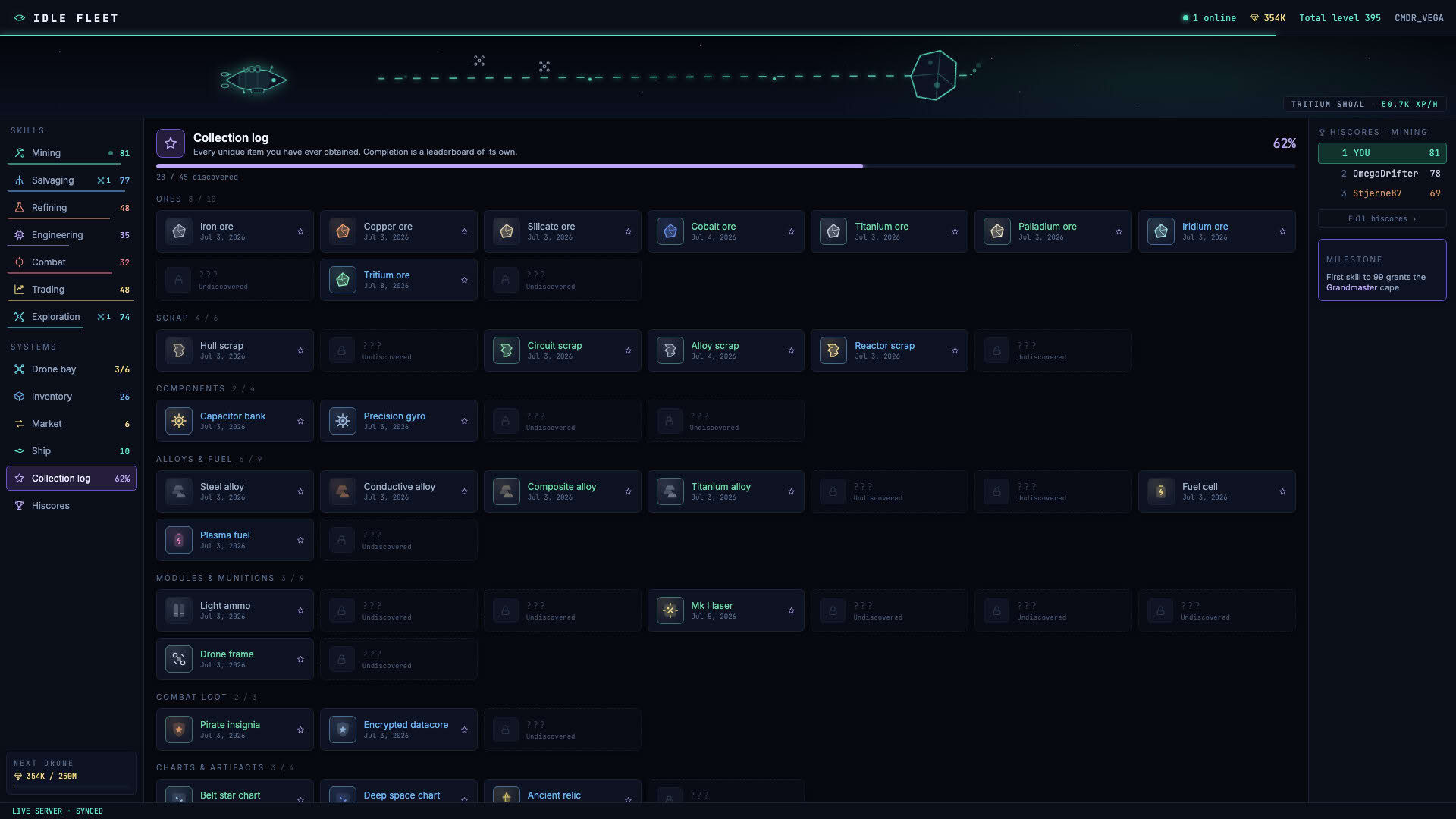Toggle favorite star on Composite alloy

click(628, 492)
